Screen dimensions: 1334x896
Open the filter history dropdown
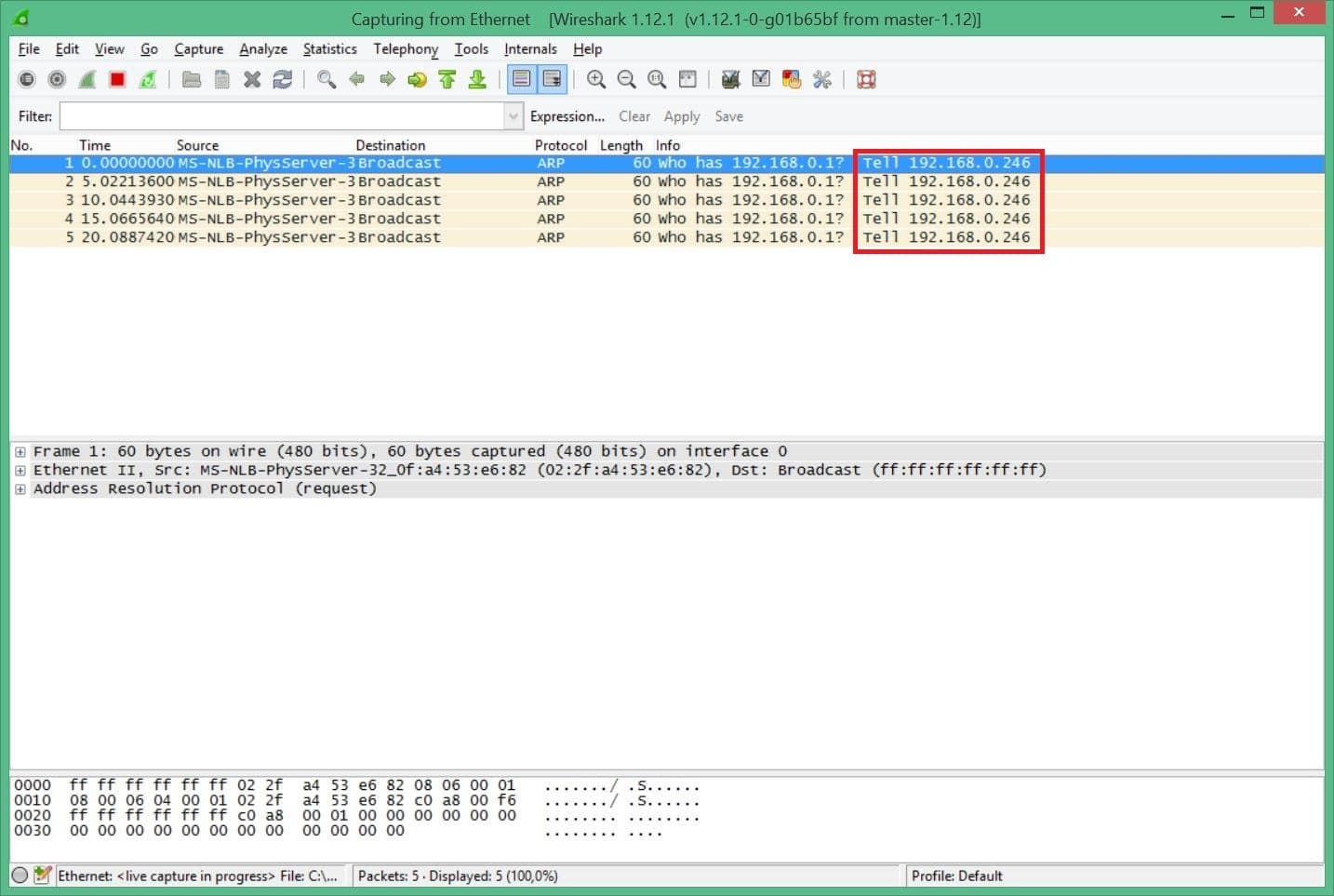(x=513, y=116)
